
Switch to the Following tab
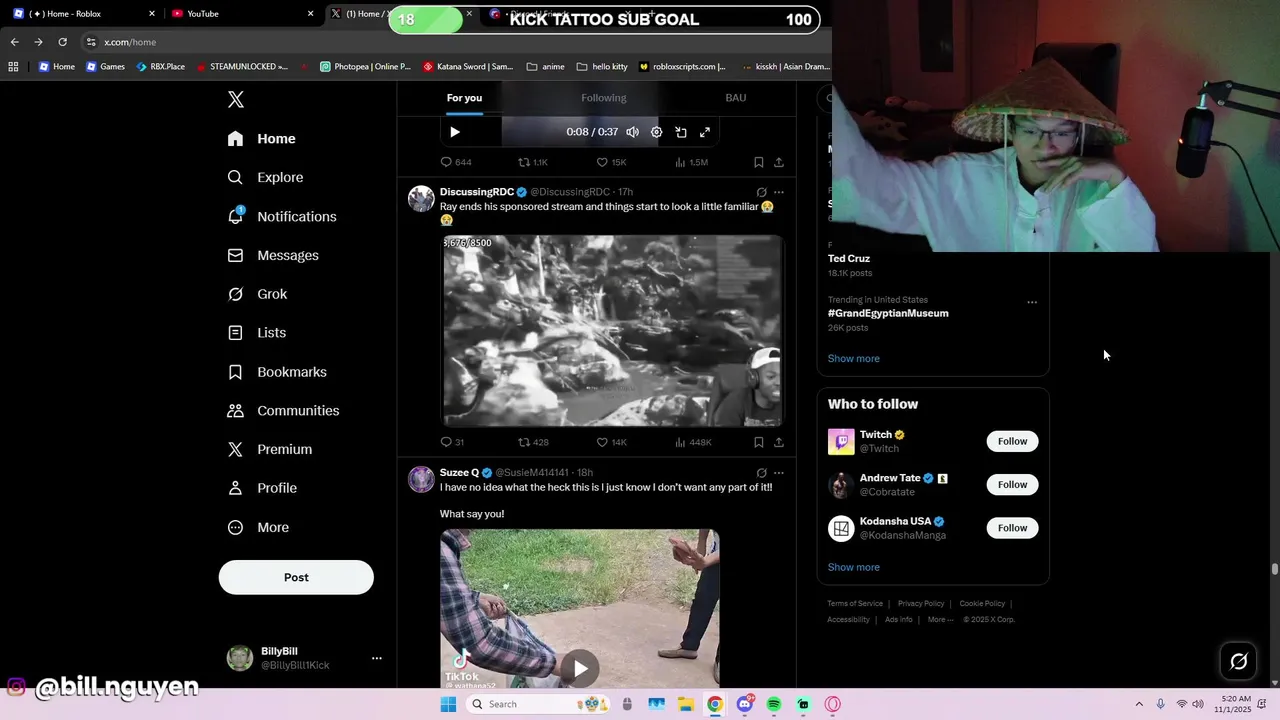(x=604, y=98)
